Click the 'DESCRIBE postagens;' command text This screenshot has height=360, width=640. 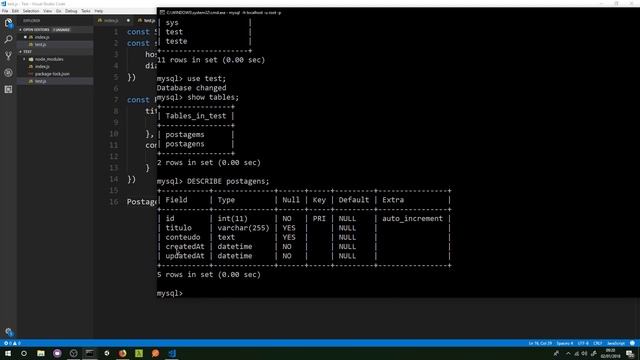coord(228,181)
